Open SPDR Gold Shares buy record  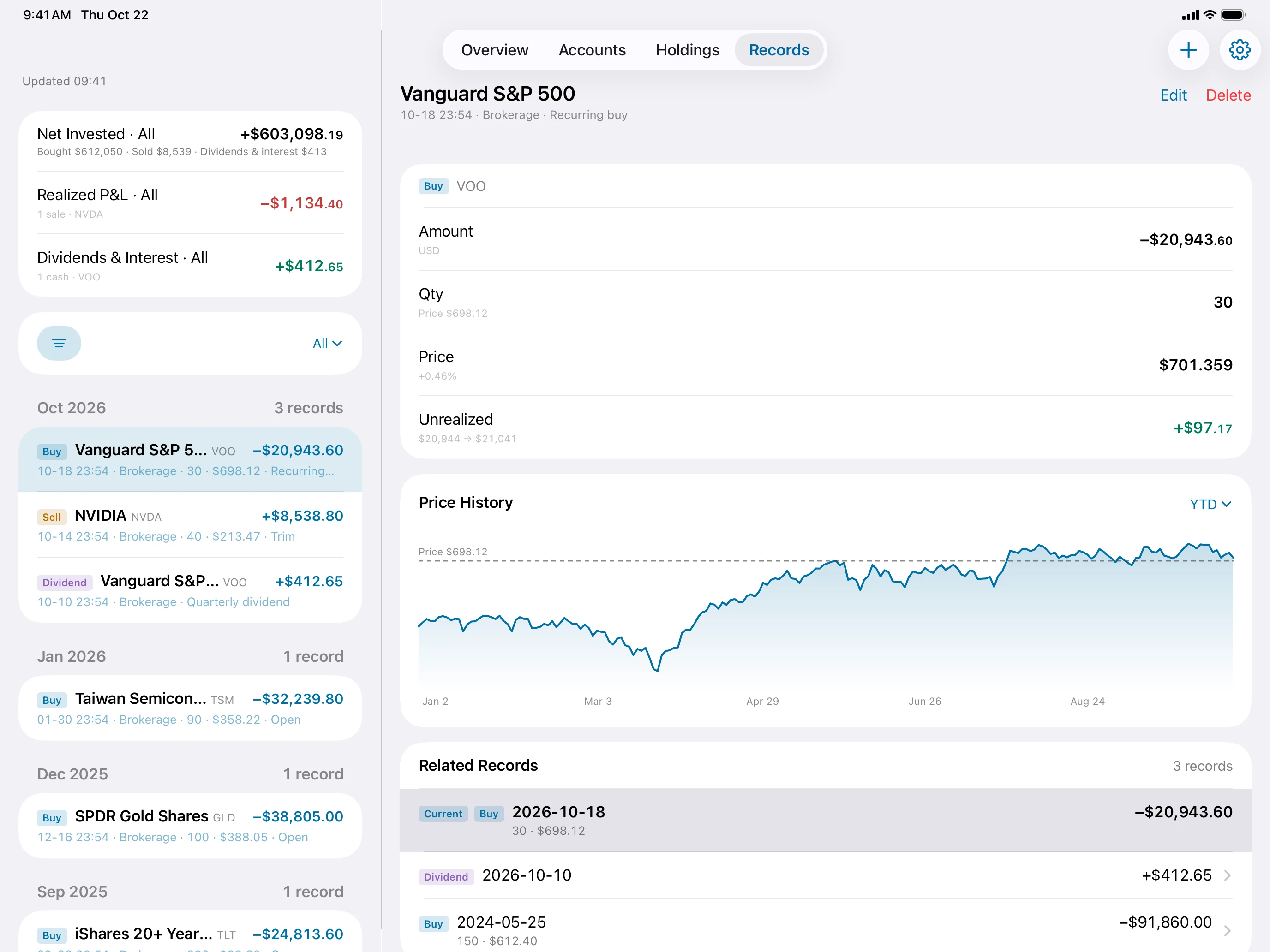pyautogui.click(x=190, y=825)
